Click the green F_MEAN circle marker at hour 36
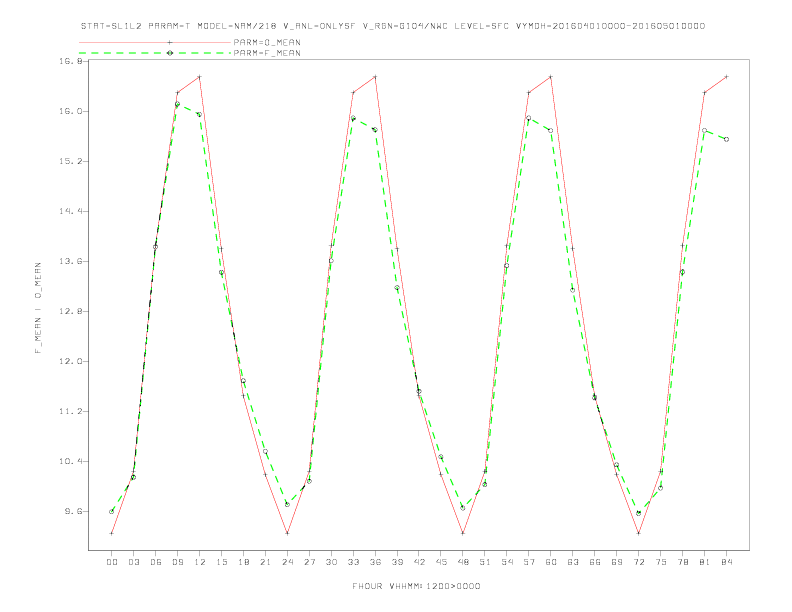Screen dimensions: 792x612 [x=375, y=130]
